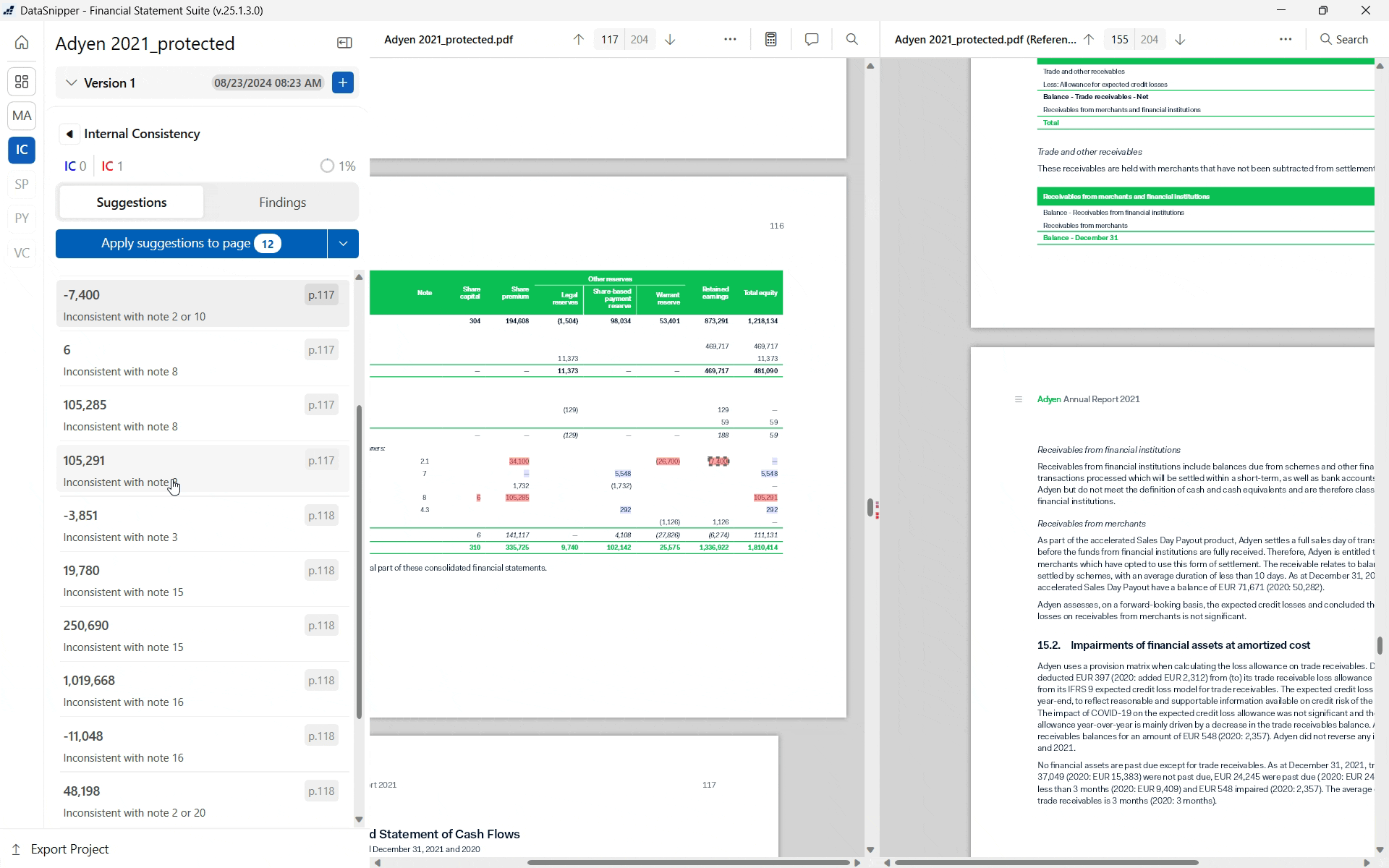Select the IC module icon
The image size is (1389, 868).
pos(22,150)
